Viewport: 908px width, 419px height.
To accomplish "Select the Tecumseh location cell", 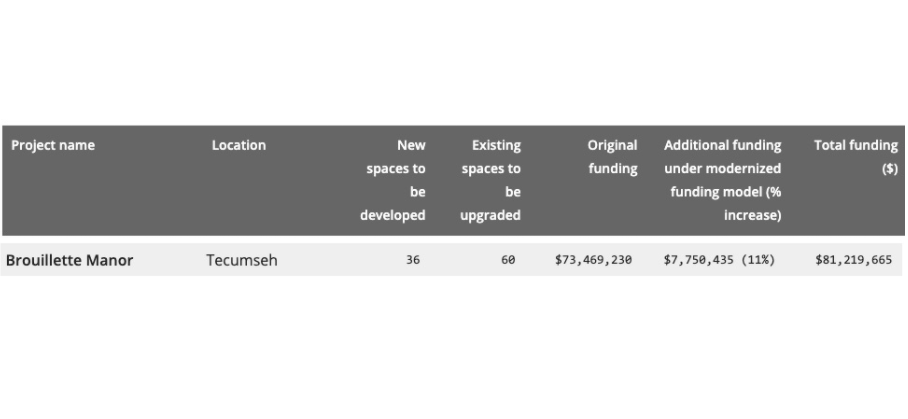I will (x=242, y=261).
